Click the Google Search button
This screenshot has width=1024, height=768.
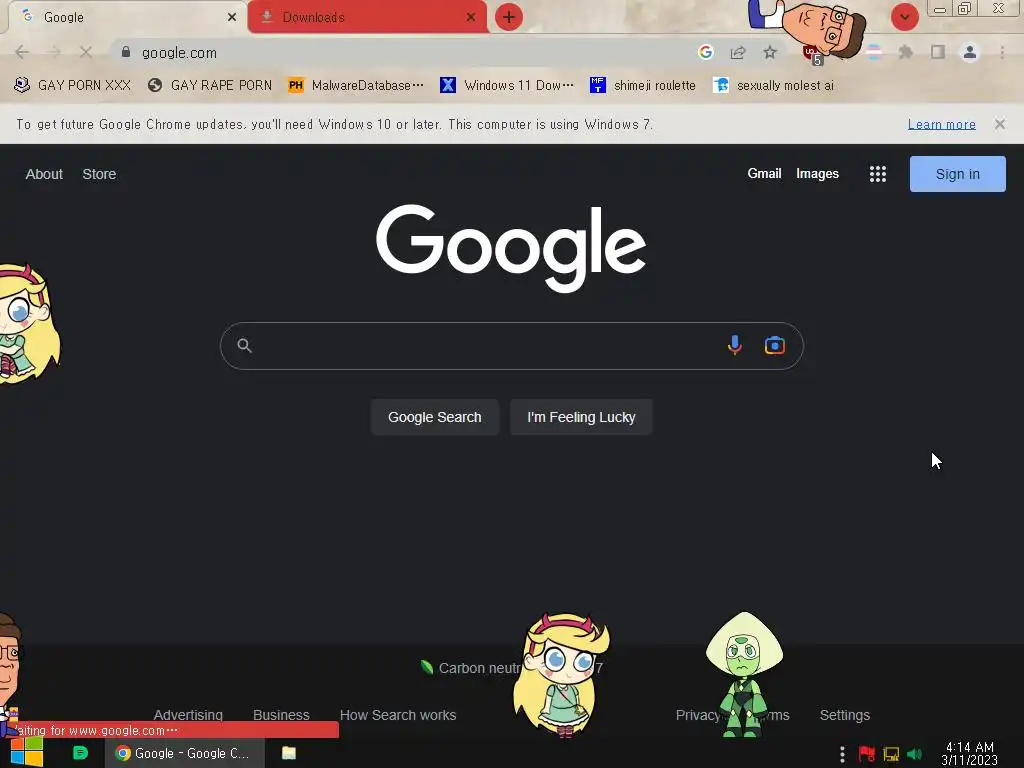tap(434, 417)
